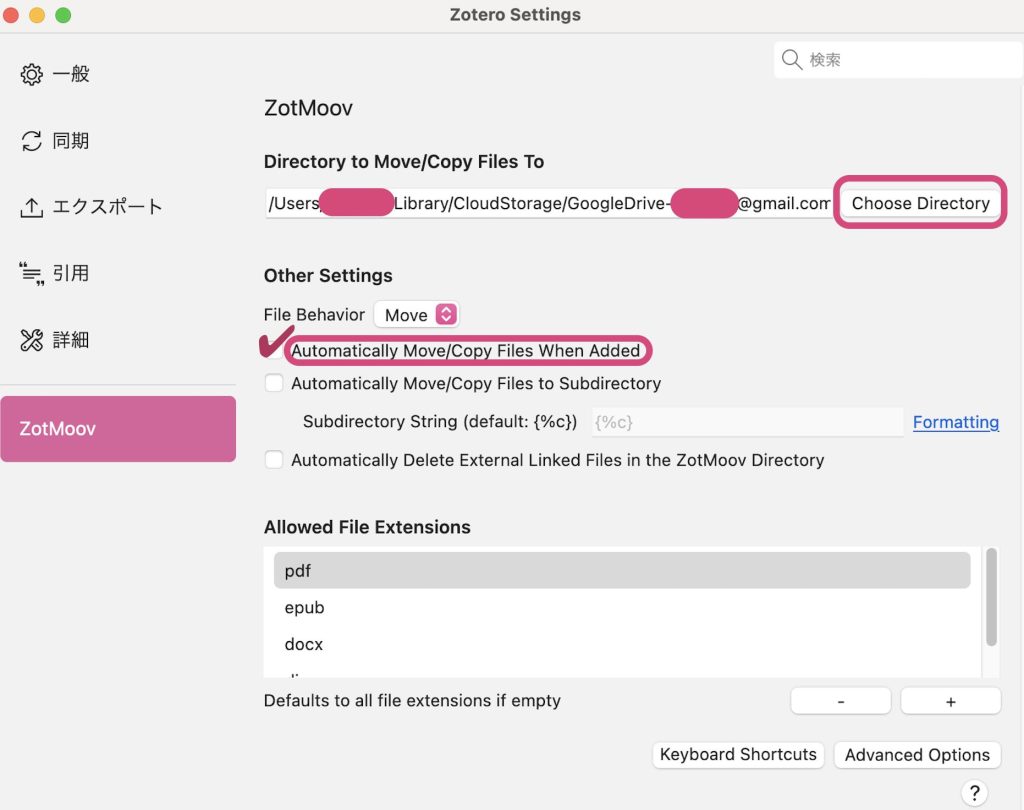
Task: Enable Automatically Delete External Linked Files checkbox
Action: 274,460
